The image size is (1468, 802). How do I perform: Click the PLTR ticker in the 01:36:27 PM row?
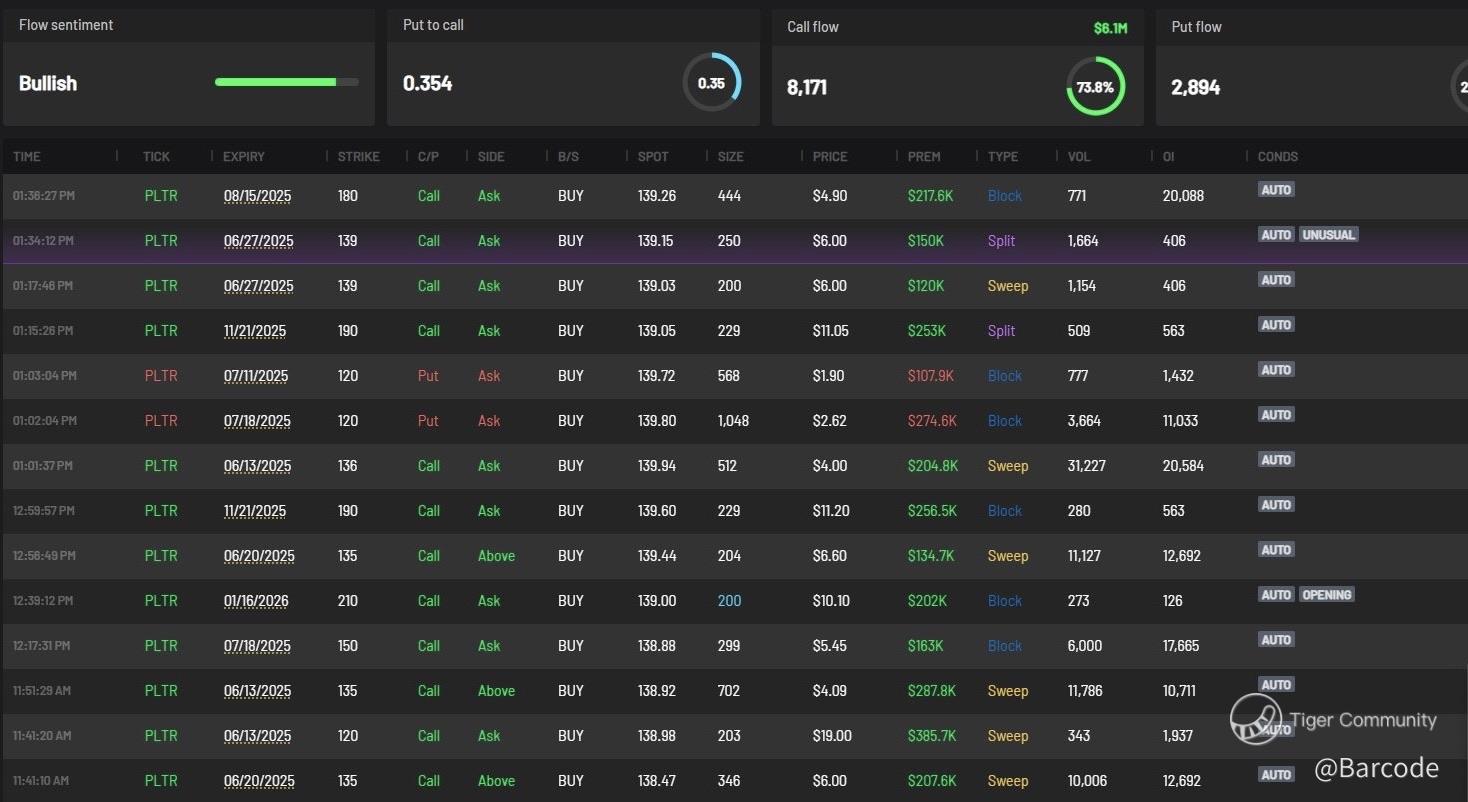[161, 196]
